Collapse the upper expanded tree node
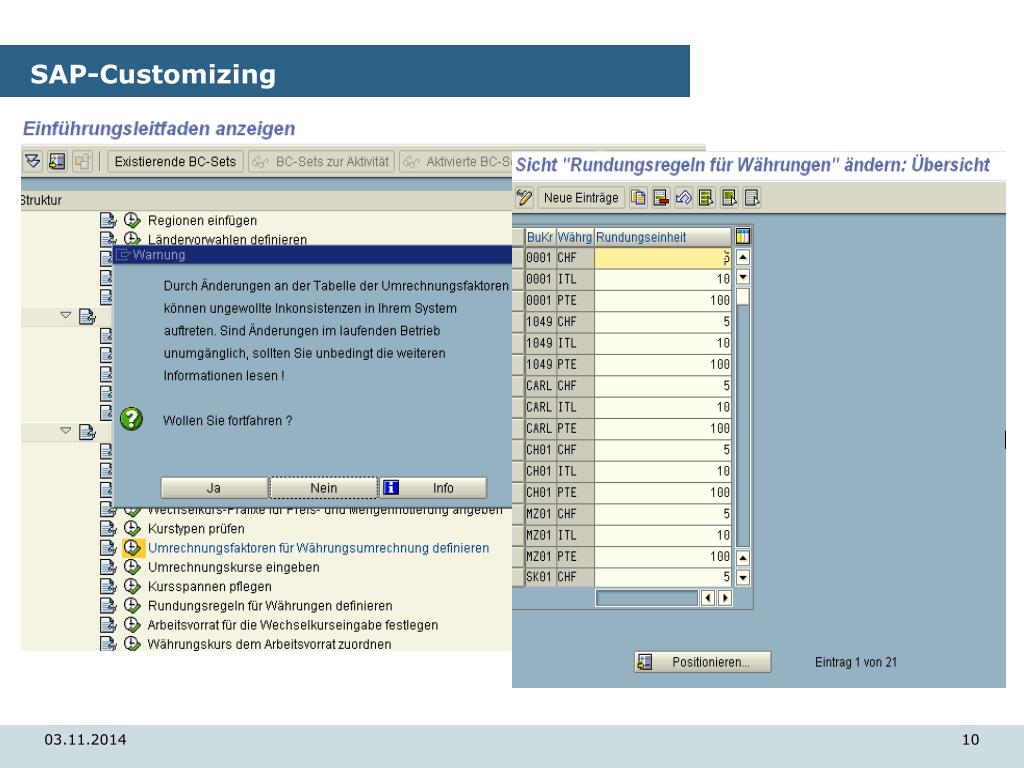The width and height of the screenshot is (1024, 768). click(65, 315)
